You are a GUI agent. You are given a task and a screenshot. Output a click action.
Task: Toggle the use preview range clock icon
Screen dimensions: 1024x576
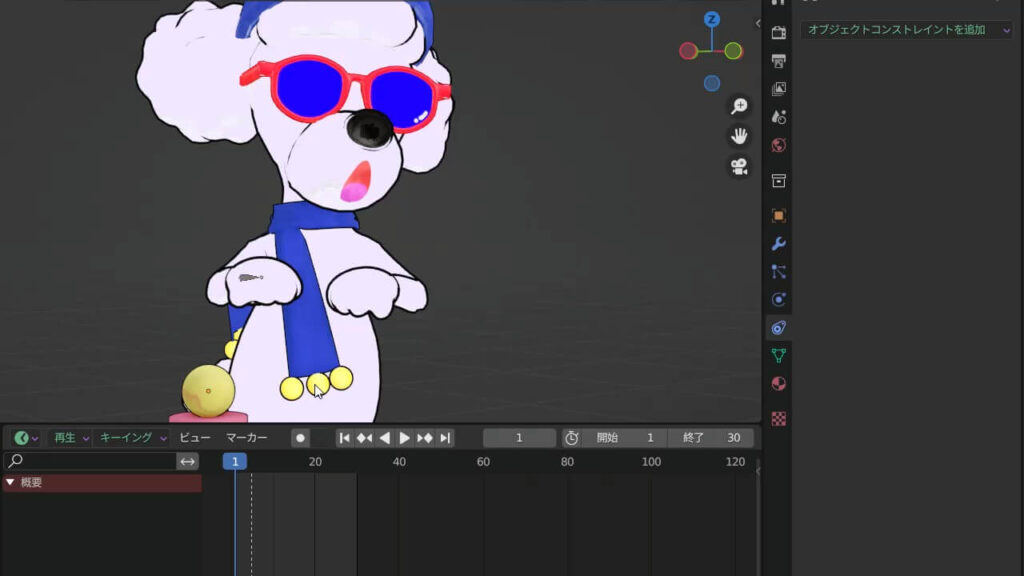pyautogui.click(x=571, y=438)
